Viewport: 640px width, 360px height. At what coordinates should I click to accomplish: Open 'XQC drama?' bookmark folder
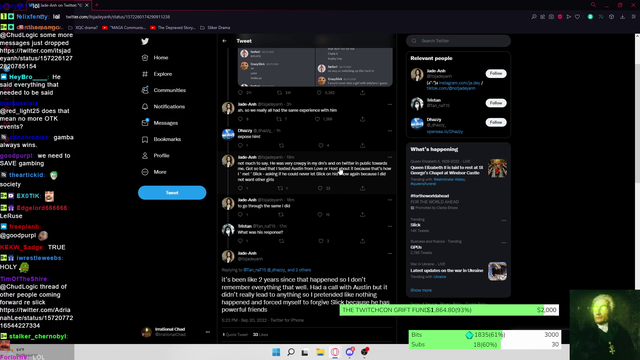point(83,28)
